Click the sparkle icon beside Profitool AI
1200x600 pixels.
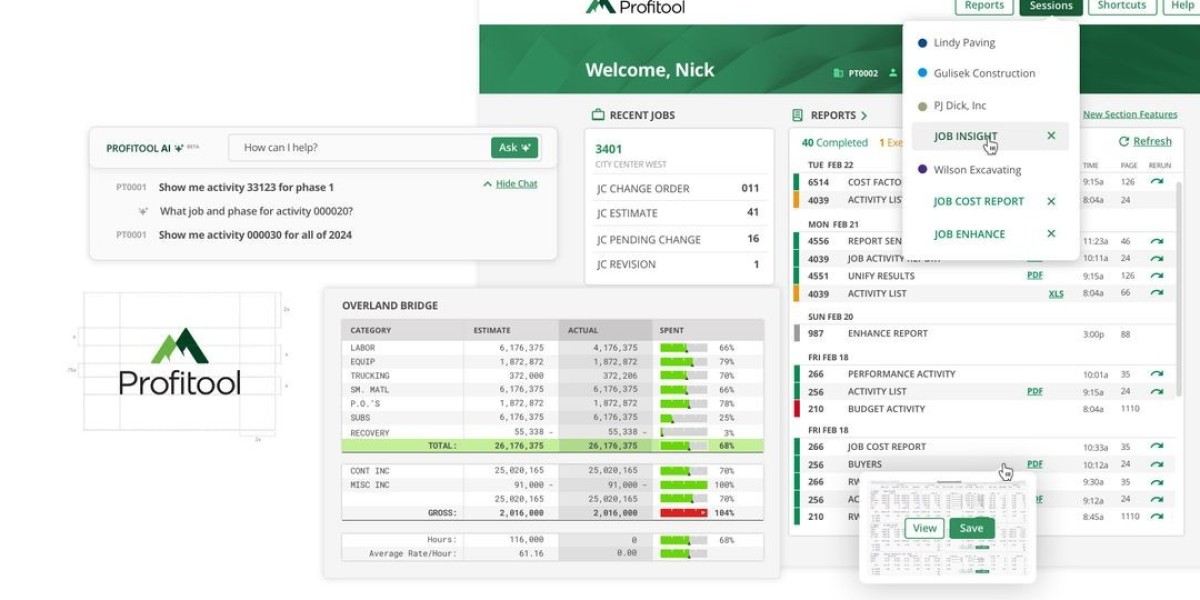179,148
